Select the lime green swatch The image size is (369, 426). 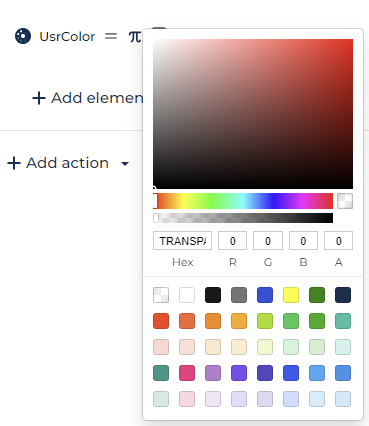click(x=265, y=321)
